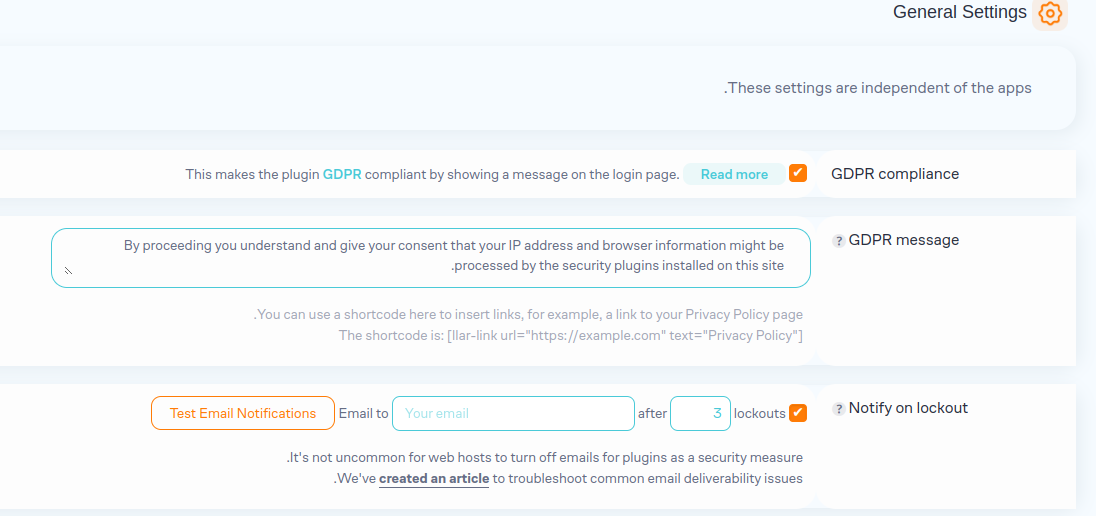Follow the "created an article" link
1096x516 pixels.
(434, 479)
